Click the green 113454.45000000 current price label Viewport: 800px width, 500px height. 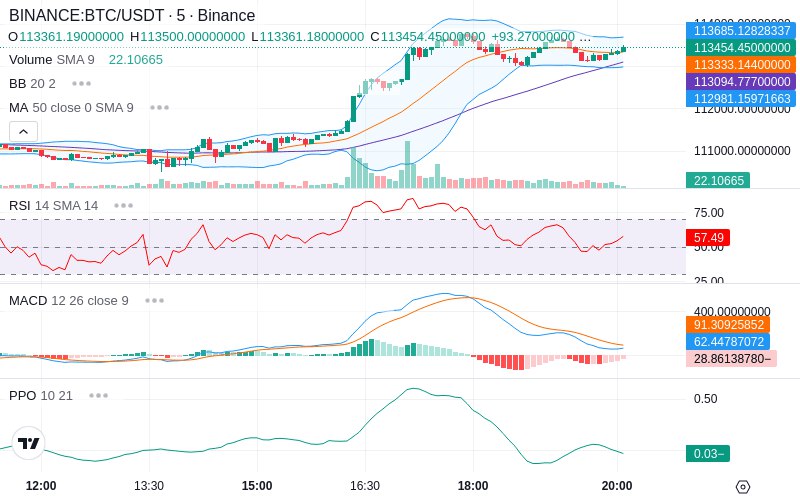(x=742, y=47)
